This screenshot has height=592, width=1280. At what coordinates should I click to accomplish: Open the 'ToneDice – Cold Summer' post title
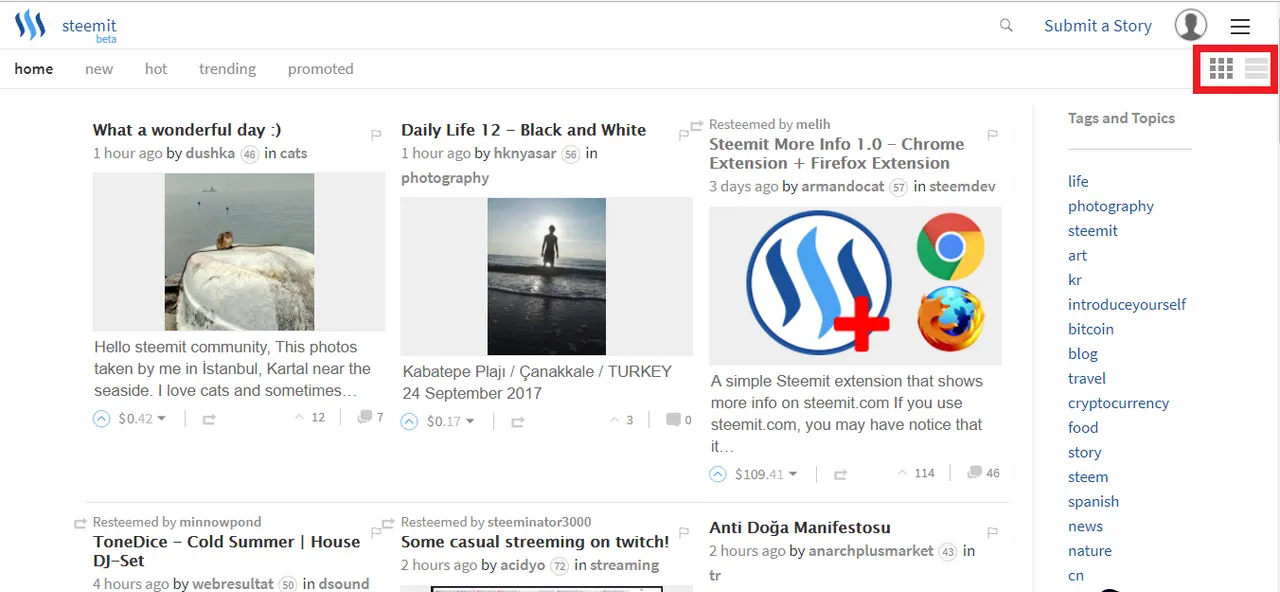[x=226, y=551]
